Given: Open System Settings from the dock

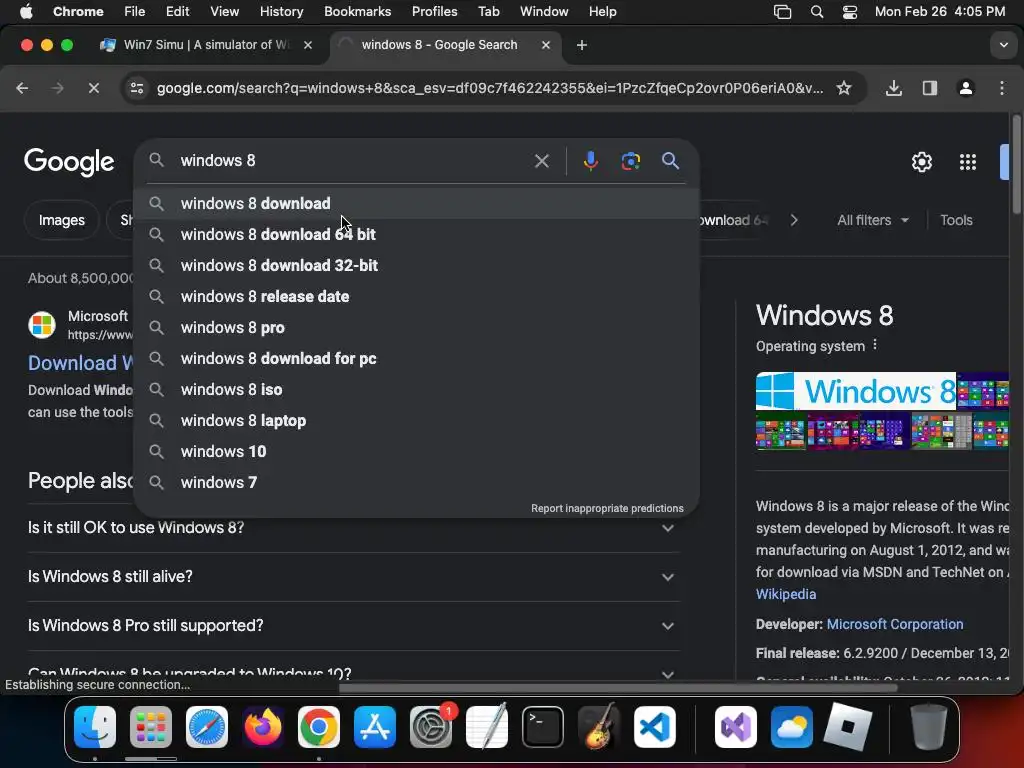Looking at the screenshot, I should tap(431, 727).
